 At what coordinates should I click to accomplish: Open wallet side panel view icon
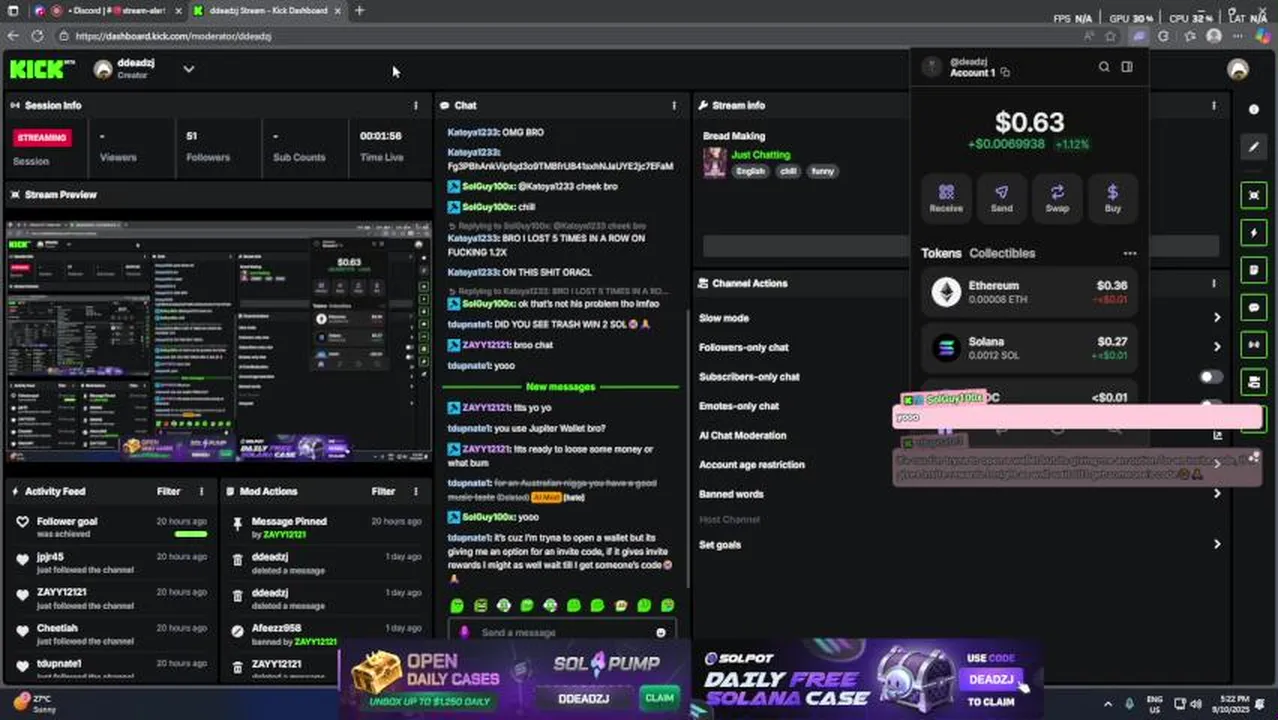[x=1127, y=67]
